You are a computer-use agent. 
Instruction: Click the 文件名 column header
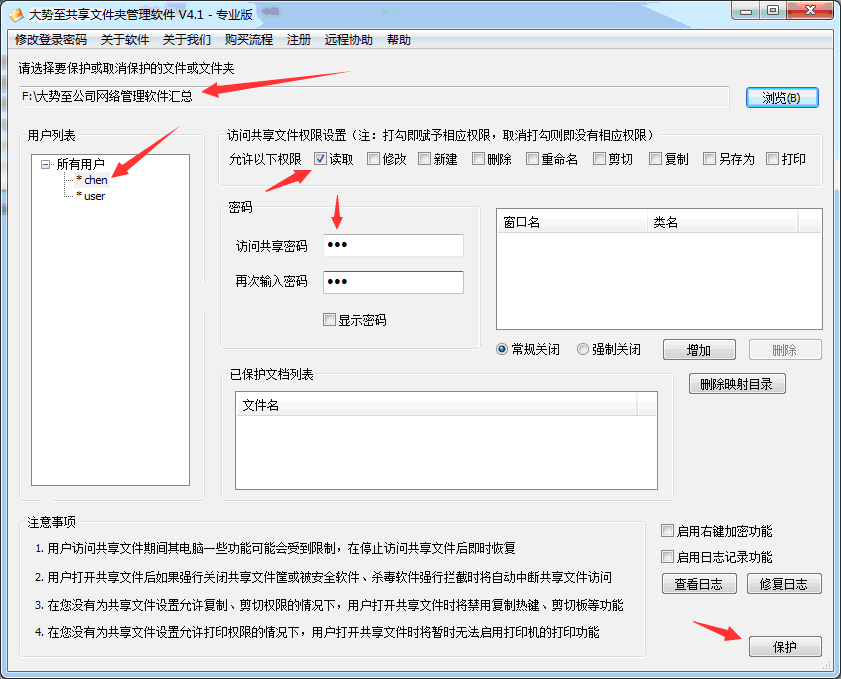point(435,404)
